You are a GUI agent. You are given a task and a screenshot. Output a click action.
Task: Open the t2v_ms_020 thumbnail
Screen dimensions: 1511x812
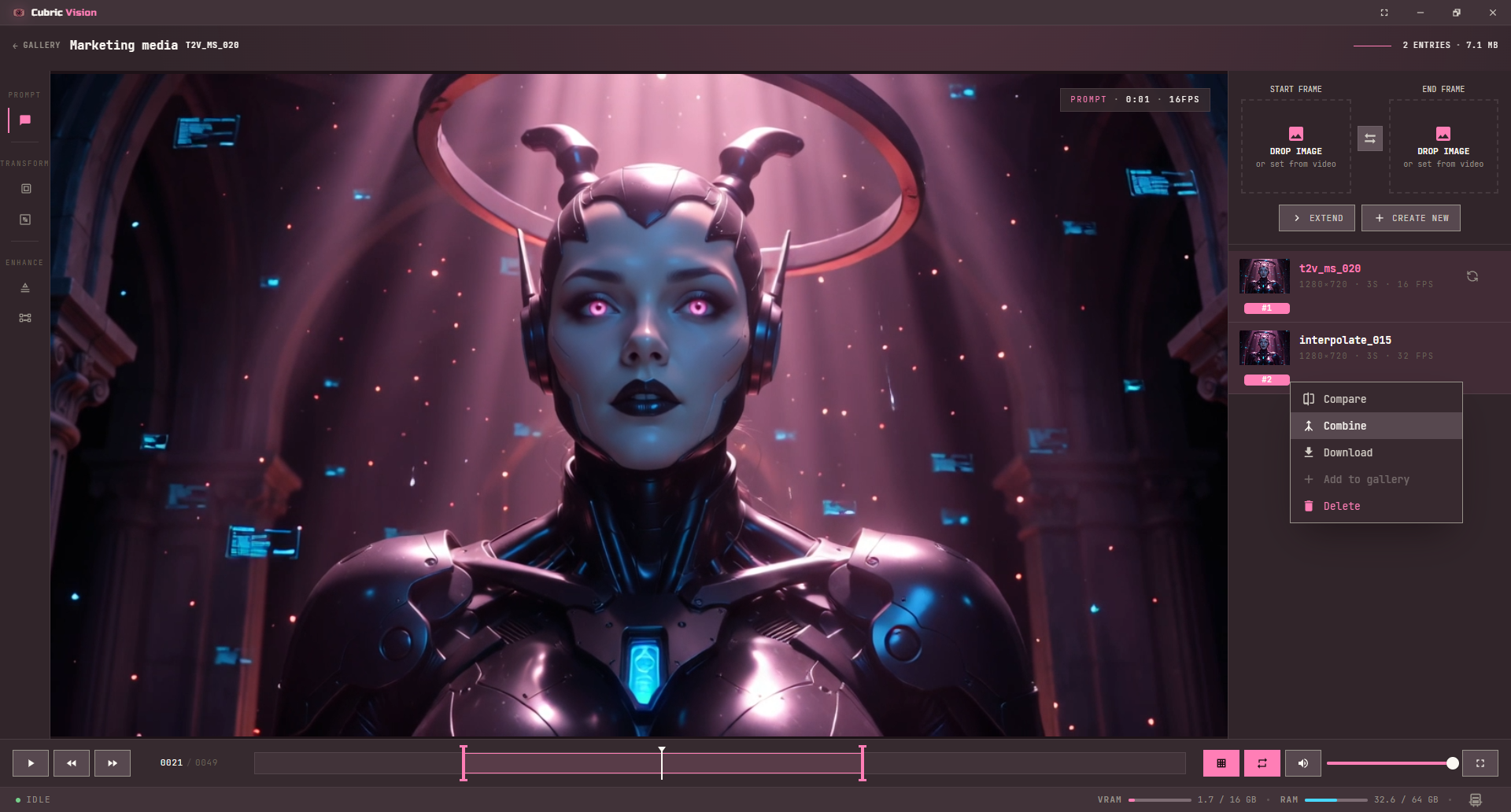(1265, 276)
